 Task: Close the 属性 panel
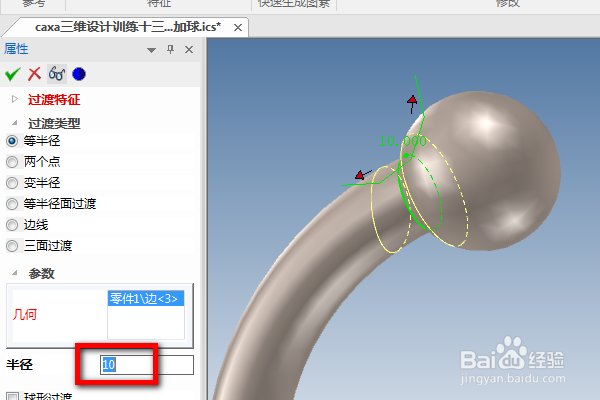189,49
